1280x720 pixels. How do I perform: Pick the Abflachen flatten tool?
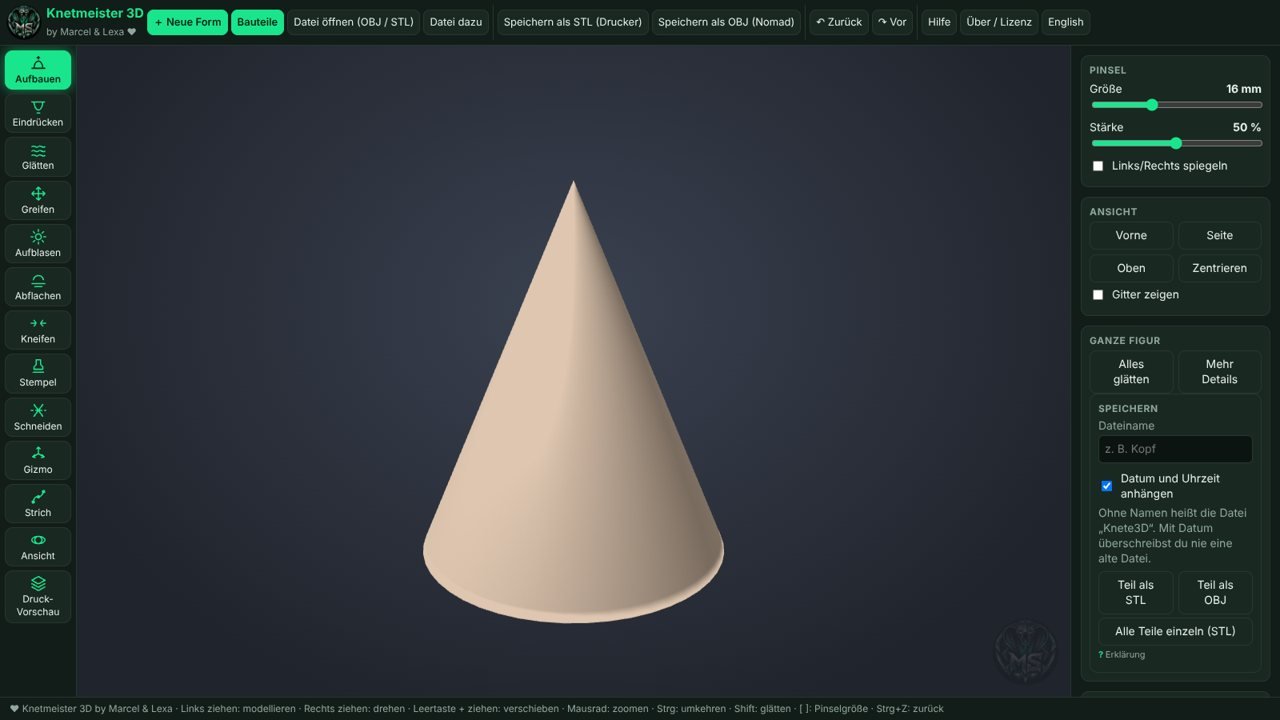(x=38, y=287)
